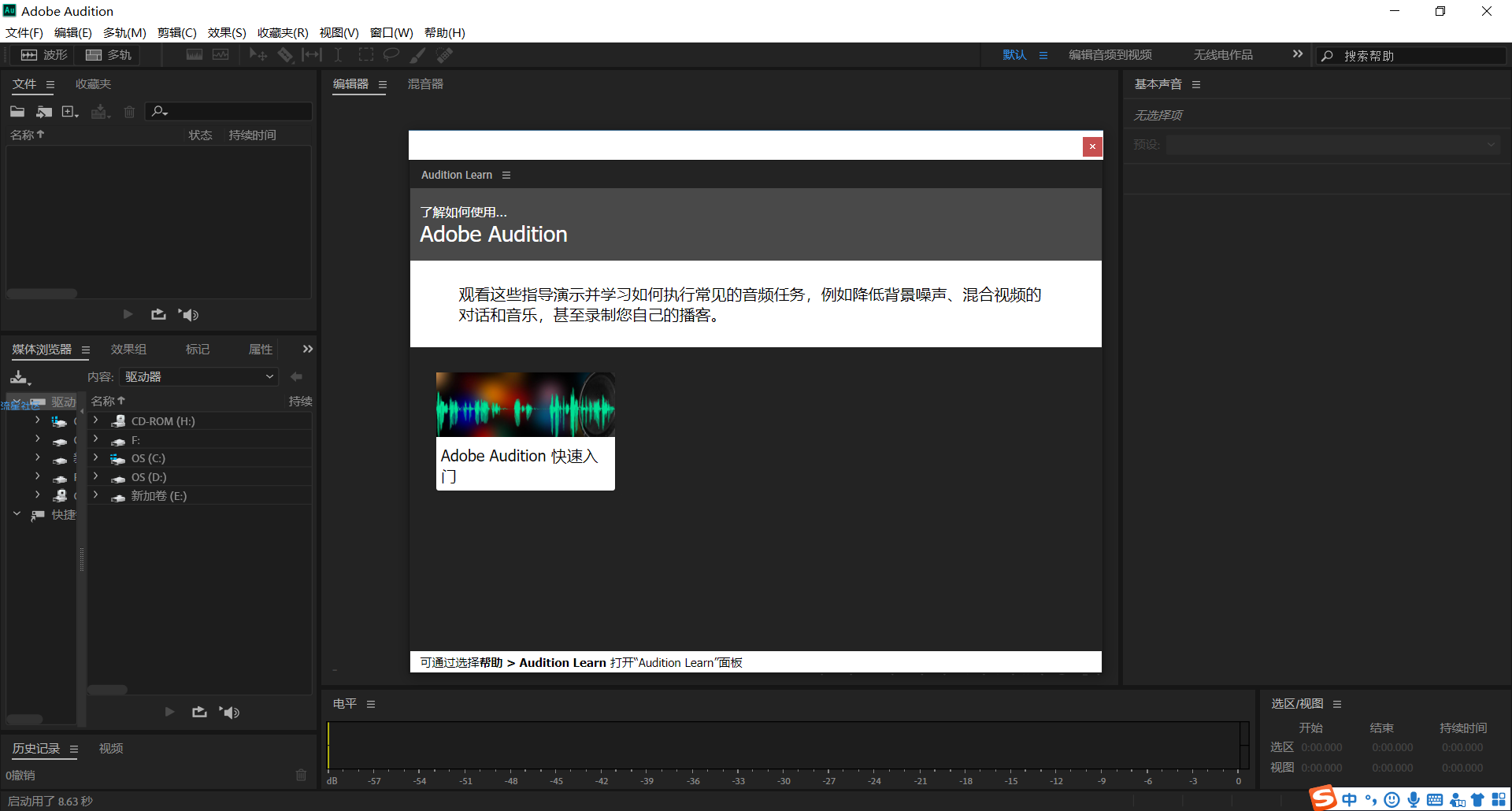Select the 编辑音频到视频 workspace
Viewport: 1512px width, 811px height.
point(1110,55)
